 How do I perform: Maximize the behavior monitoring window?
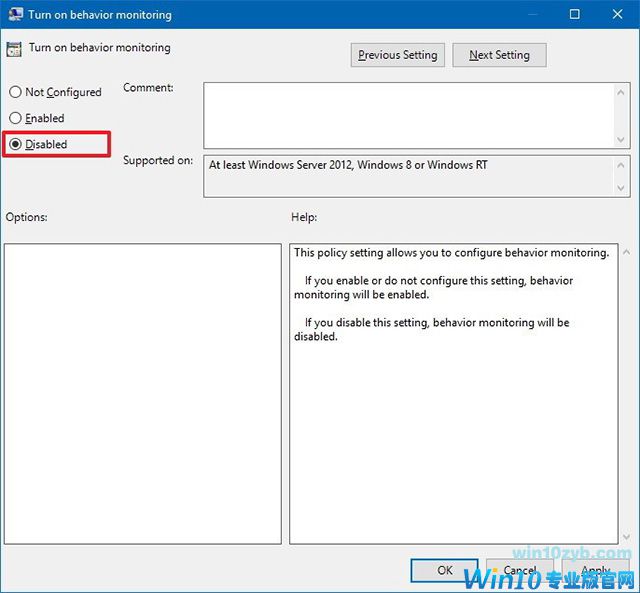click(x=574, y=14)
